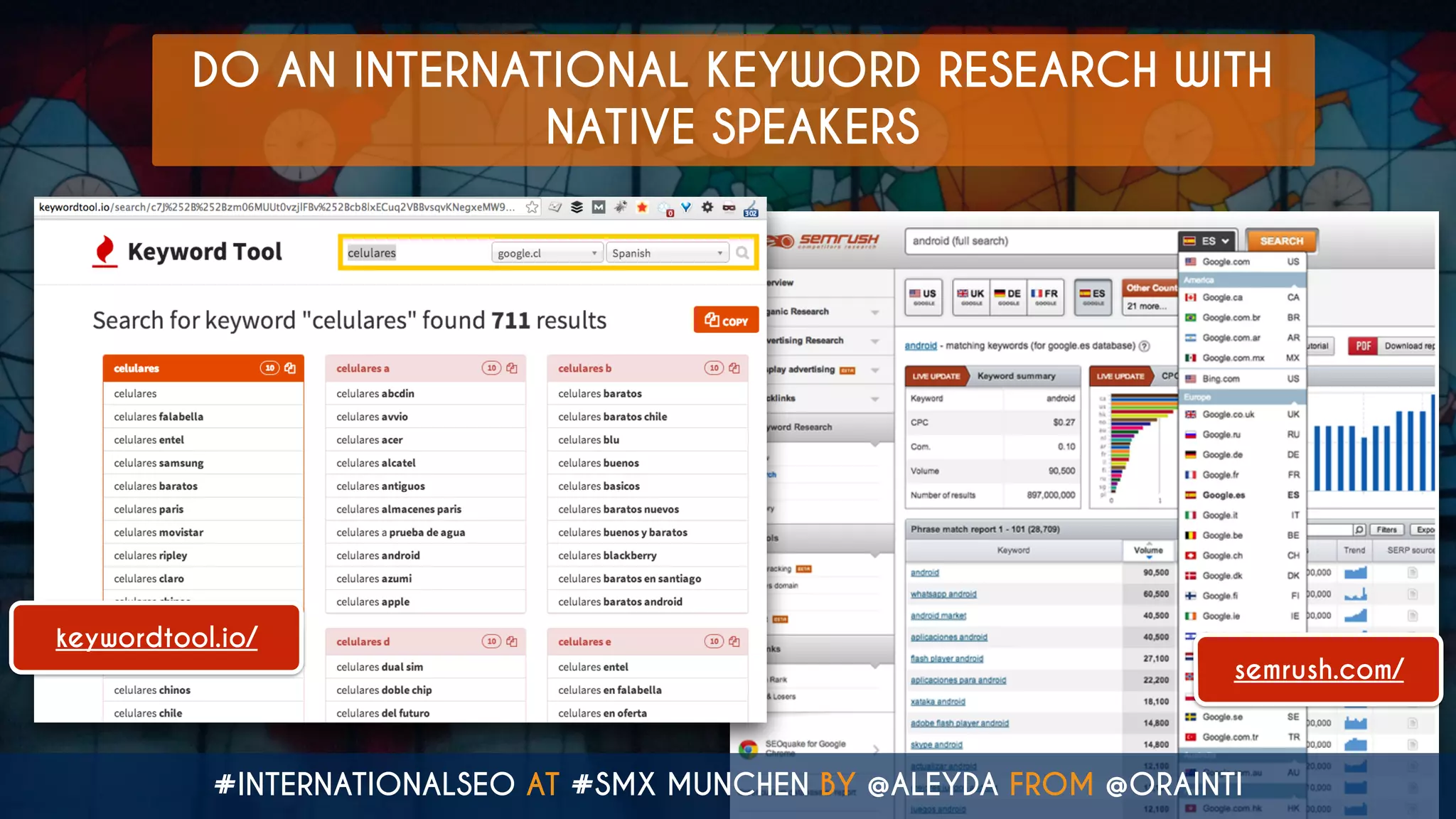
Task: Click the map extension icon next to star
Action: [x=555, y=207]
